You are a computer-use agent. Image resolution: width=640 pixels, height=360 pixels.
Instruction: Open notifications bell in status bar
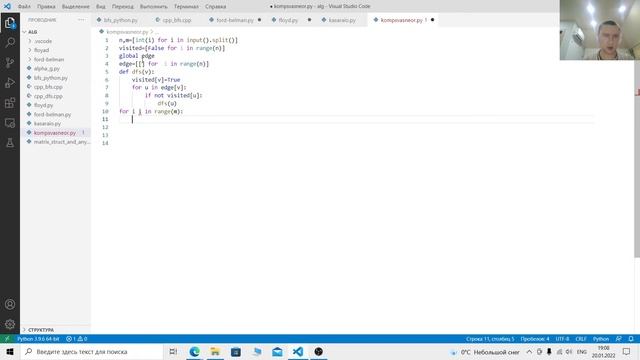point(631,339)
